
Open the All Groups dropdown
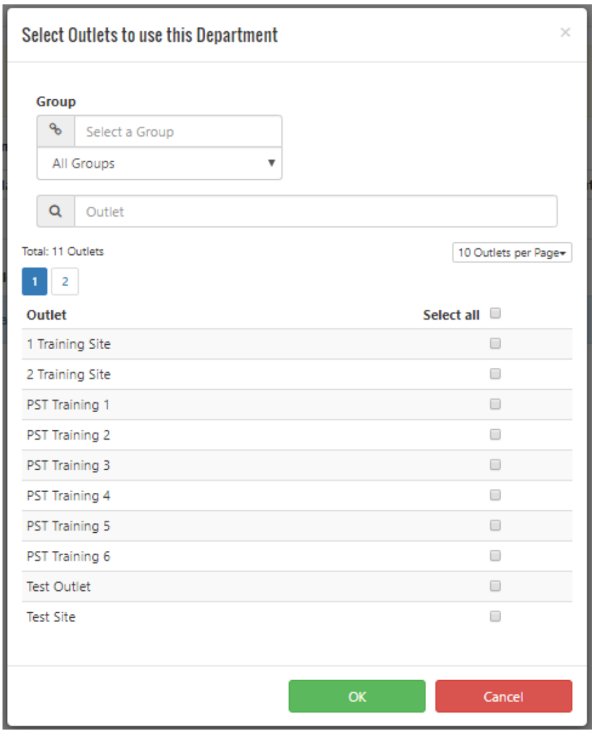[159, 163]
